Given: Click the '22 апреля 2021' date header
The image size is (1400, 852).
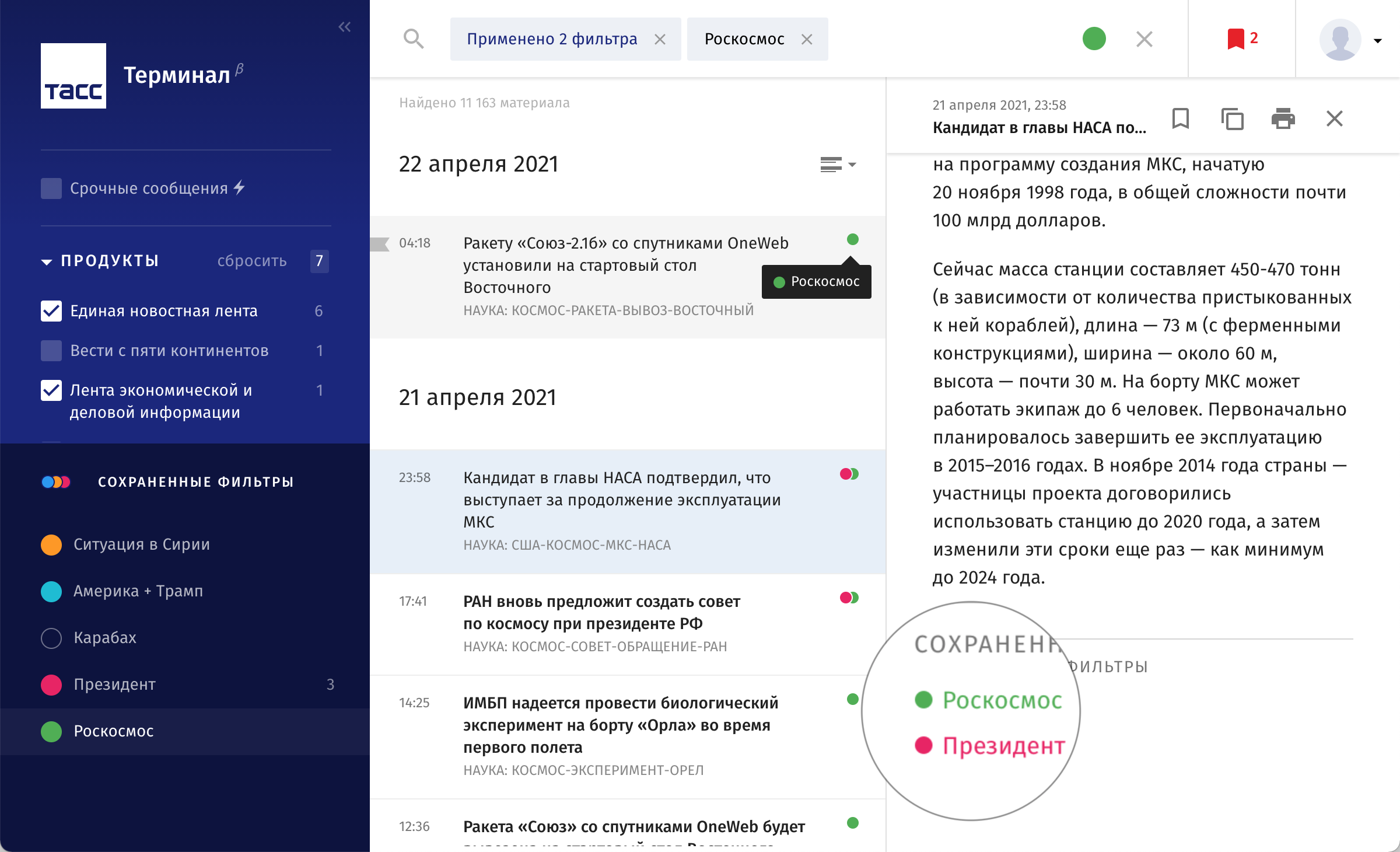Looking at the screenshot, I should (x=478, y=165).
